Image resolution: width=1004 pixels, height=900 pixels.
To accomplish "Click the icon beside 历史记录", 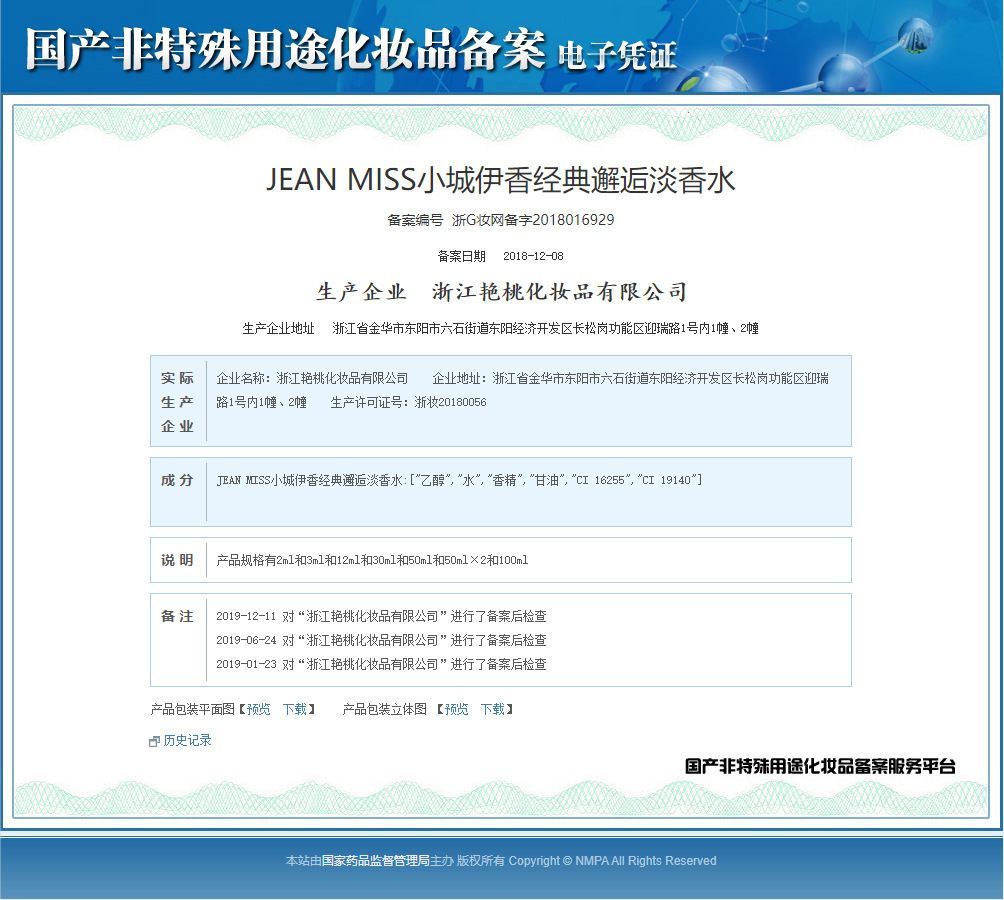I will 154,741.
